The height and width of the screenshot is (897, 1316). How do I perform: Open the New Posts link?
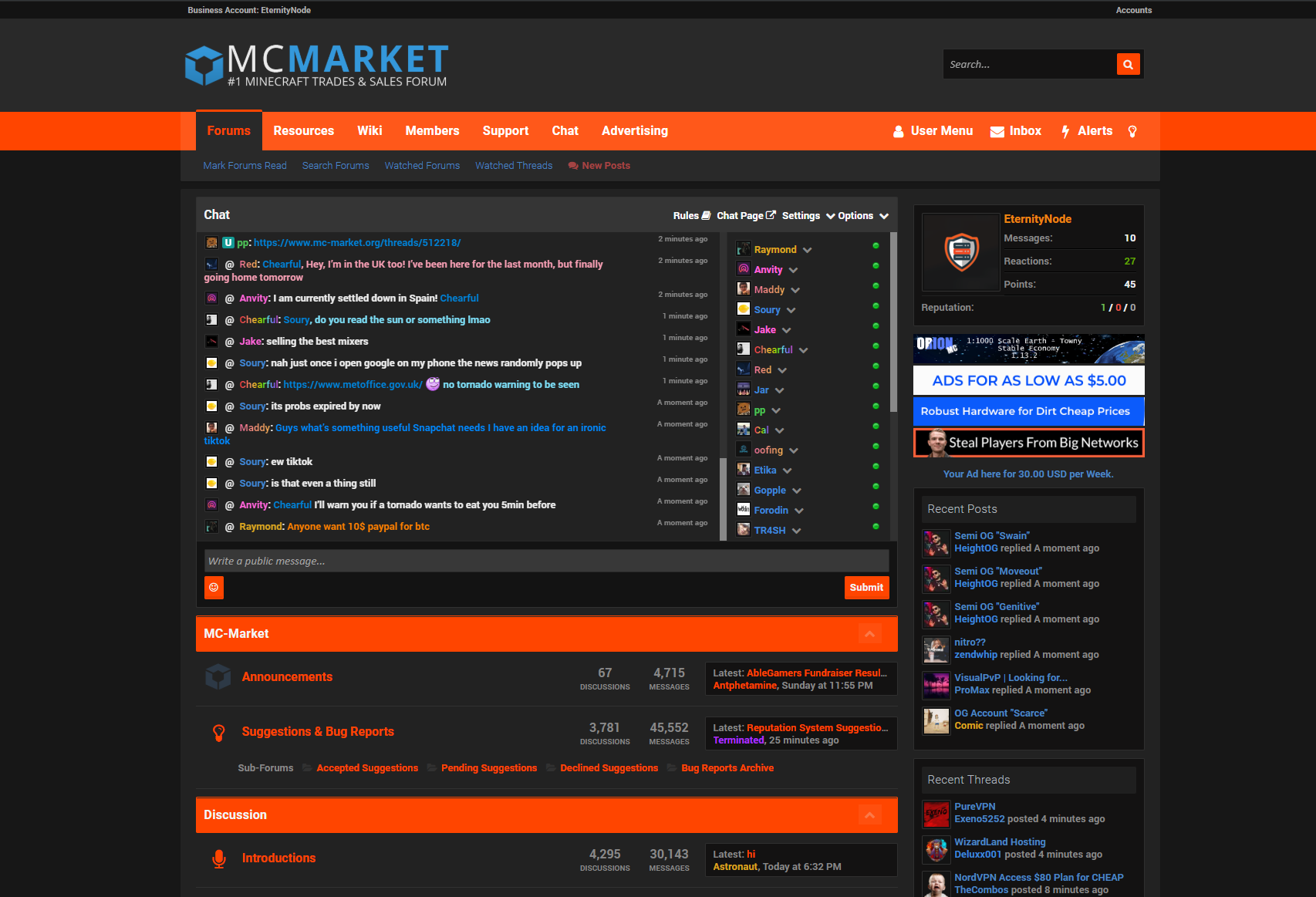click(606, 166)
